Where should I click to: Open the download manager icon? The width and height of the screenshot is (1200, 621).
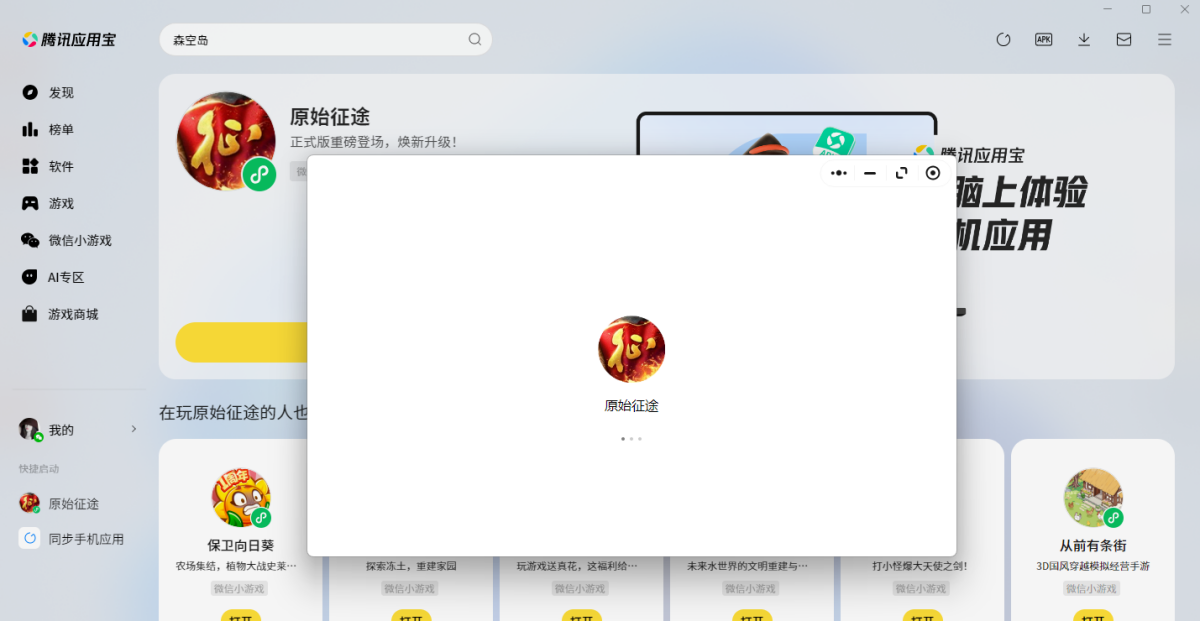pyautogui.click(x=1084, y=40)
